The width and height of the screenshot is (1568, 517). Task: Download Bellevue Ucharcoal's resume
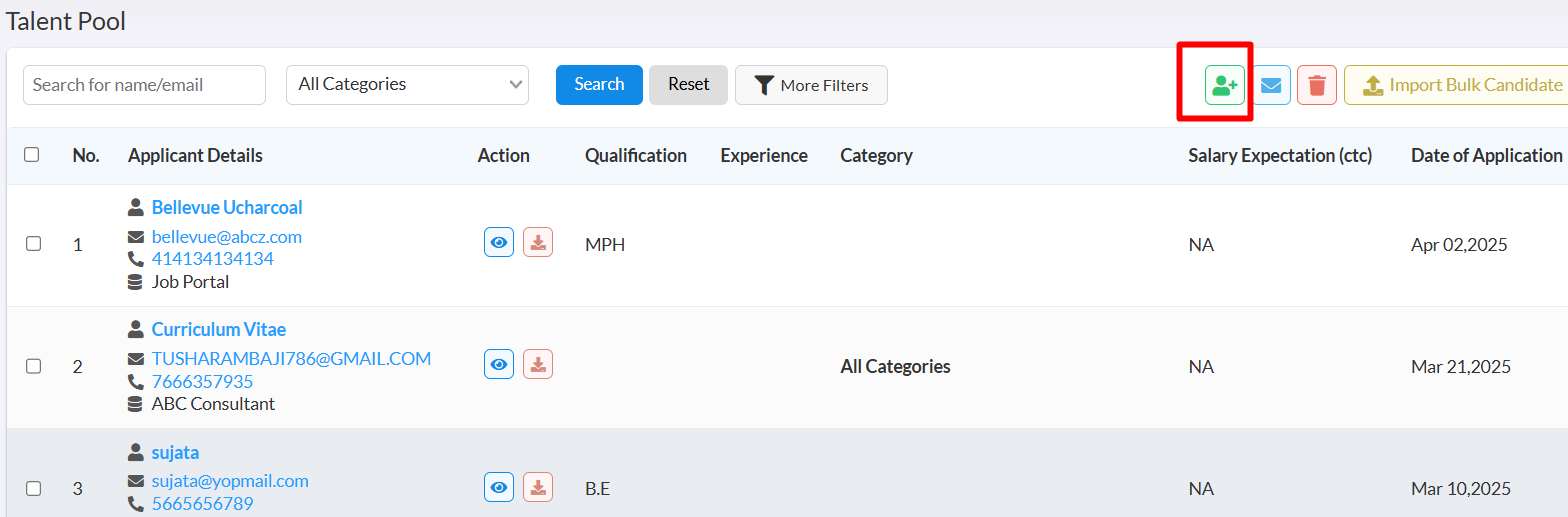538,242
